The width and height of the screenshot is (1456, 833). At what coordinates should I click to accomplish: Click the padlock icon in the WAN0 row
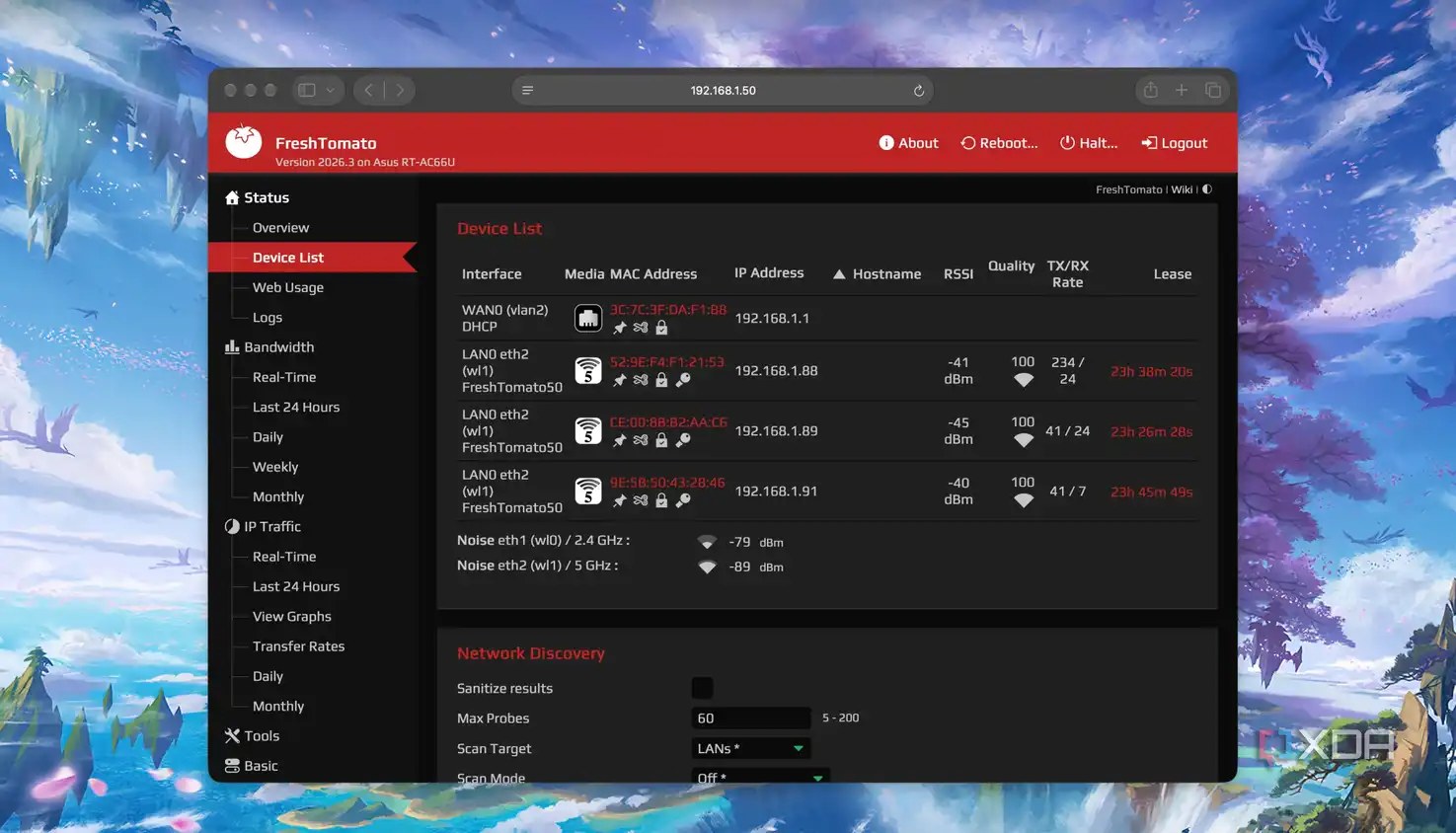(x=661, y=328)
